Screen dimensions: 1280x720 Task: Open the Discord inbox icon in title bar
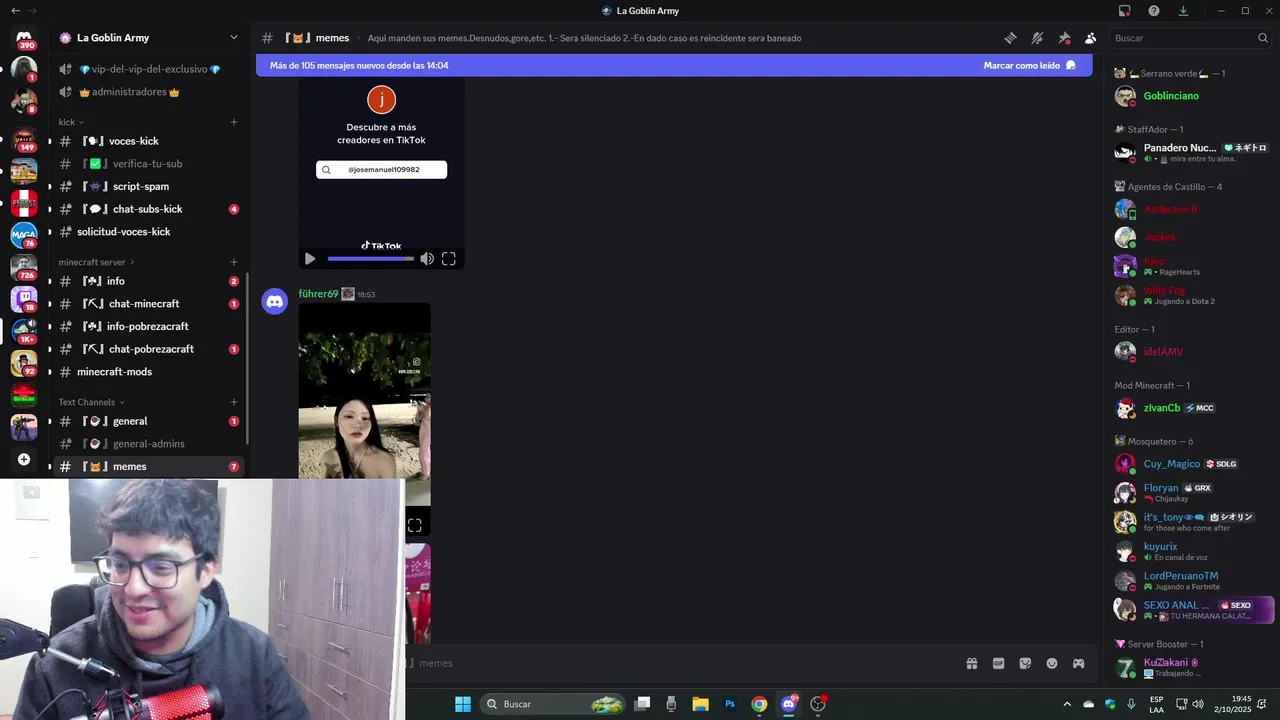[x=1125, y=11]
